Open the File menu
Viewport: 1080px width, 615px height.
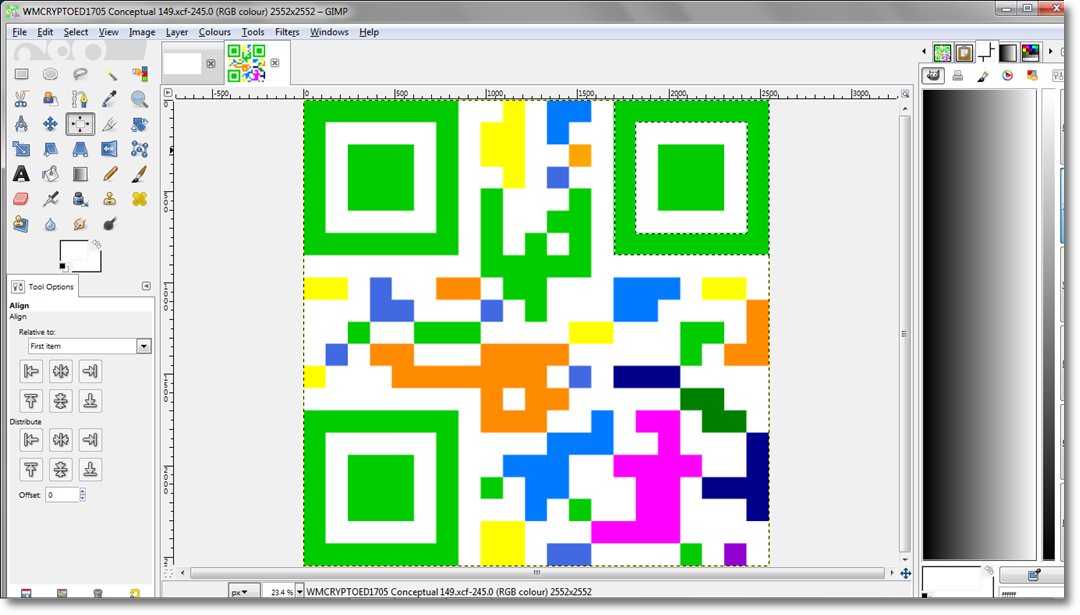click(19, 32)
